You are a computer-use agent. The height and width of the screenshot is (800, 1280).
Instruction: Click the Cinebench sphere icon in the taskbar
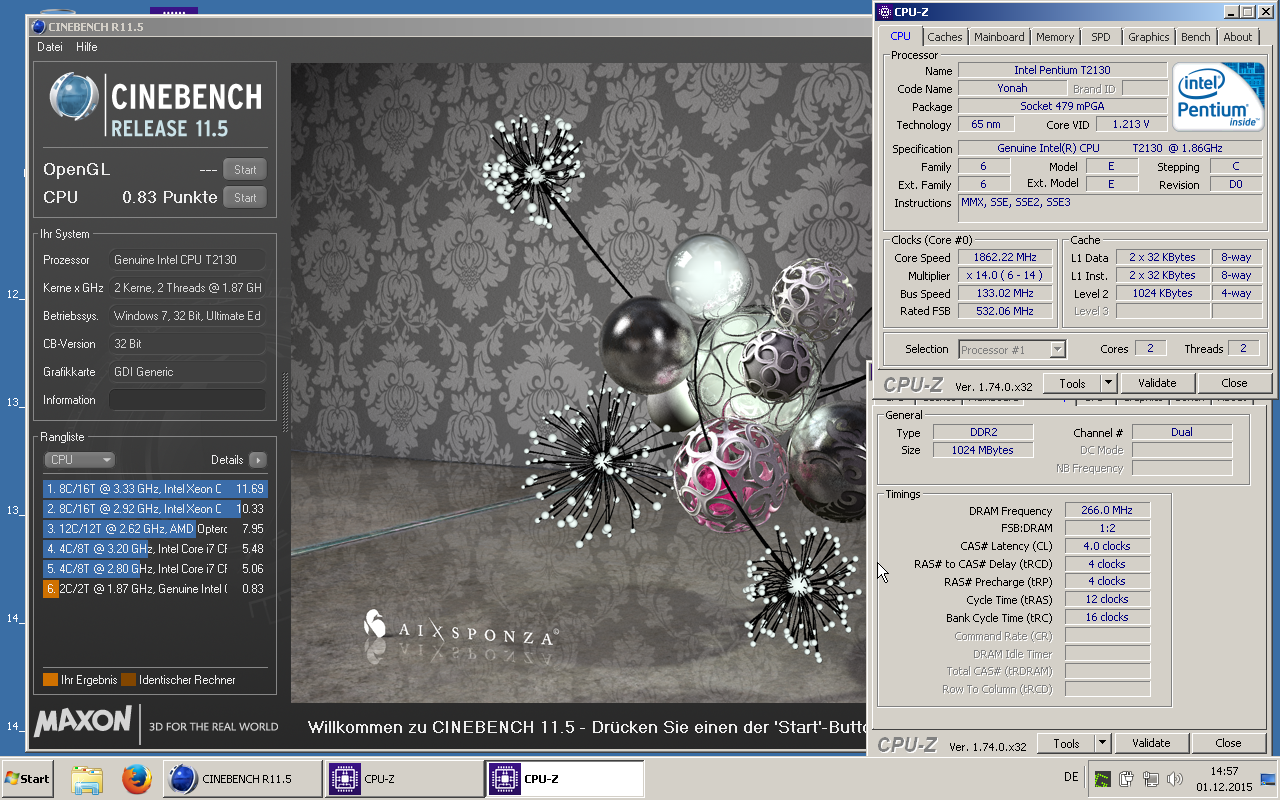click(182, 779)
